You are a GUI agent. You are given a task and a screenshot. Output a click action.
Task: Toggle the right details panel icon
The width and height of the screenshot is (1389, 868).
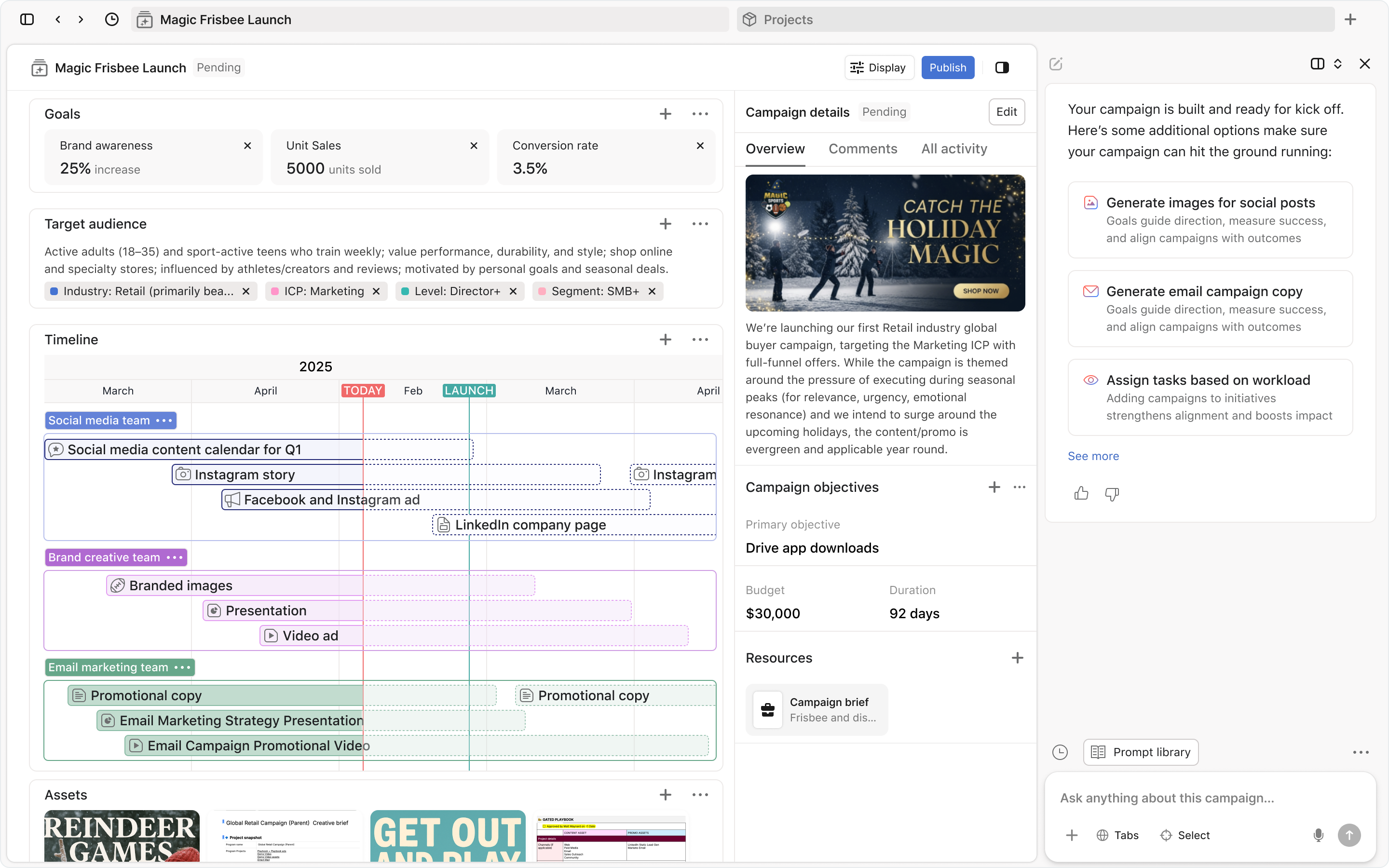pos(1002,68)
